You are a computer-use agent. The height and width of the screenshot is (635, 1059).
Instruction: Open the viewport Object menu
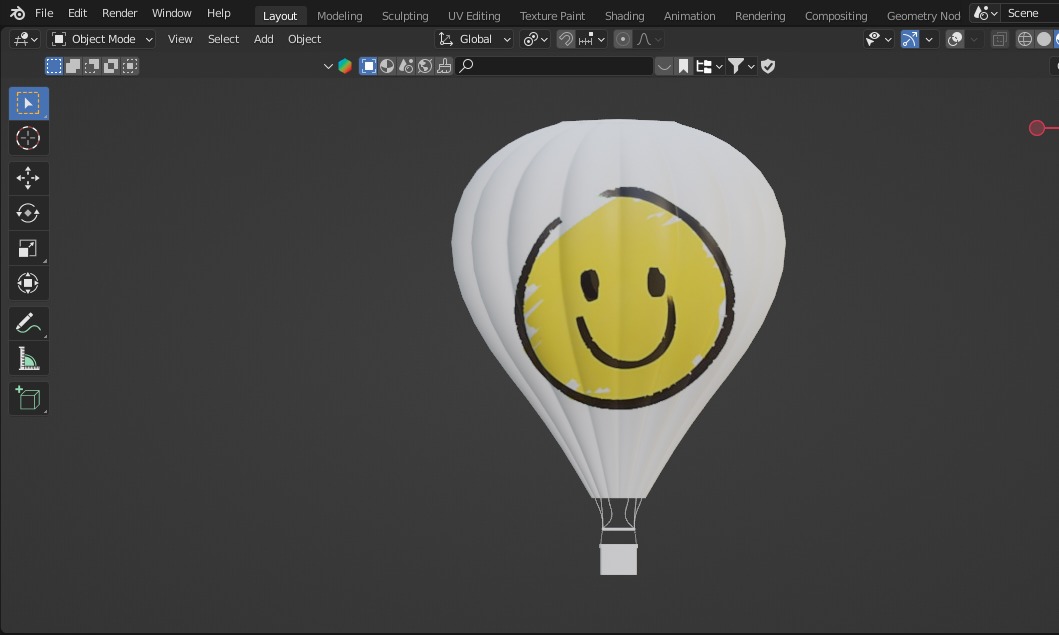[x=305, y=39]
